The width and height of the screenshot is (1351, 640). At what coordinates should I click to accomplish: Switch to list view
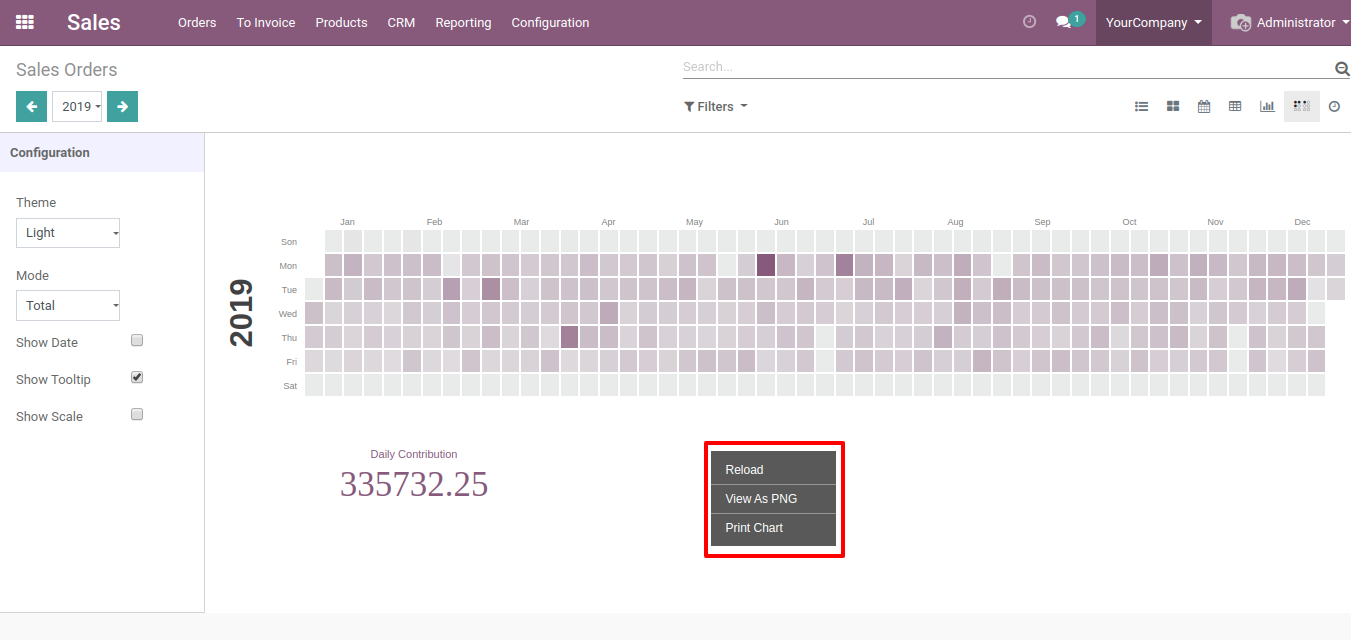pos(1141,107)
